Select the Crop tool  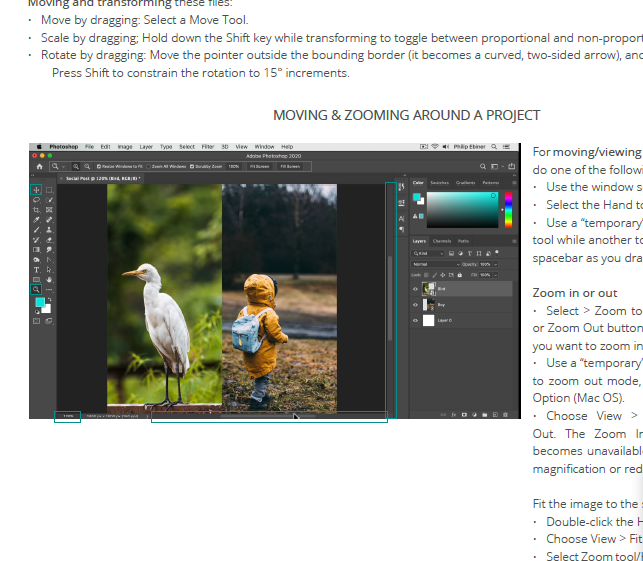36,210
